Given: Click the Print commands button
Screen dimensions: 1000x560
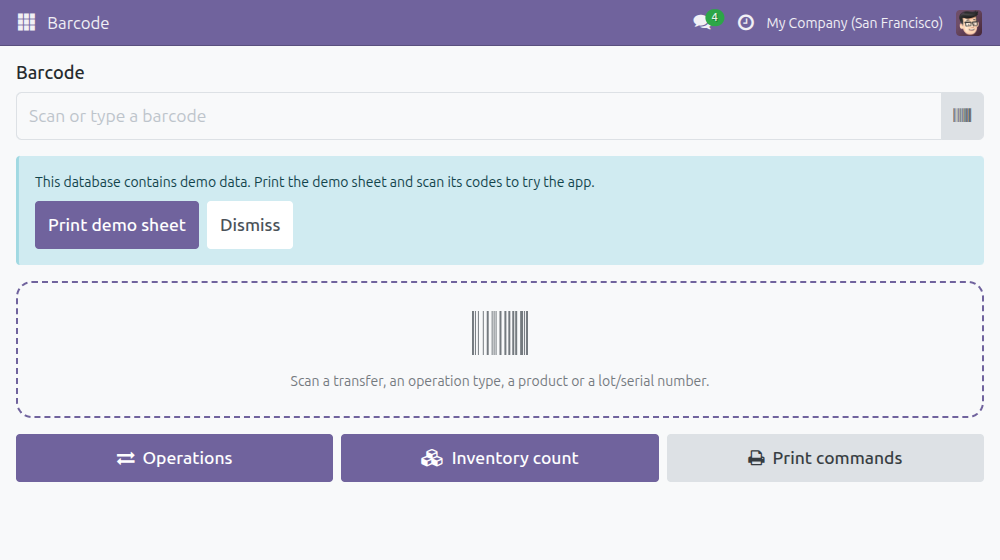Looking at the screenshot, I should point(825,458).
